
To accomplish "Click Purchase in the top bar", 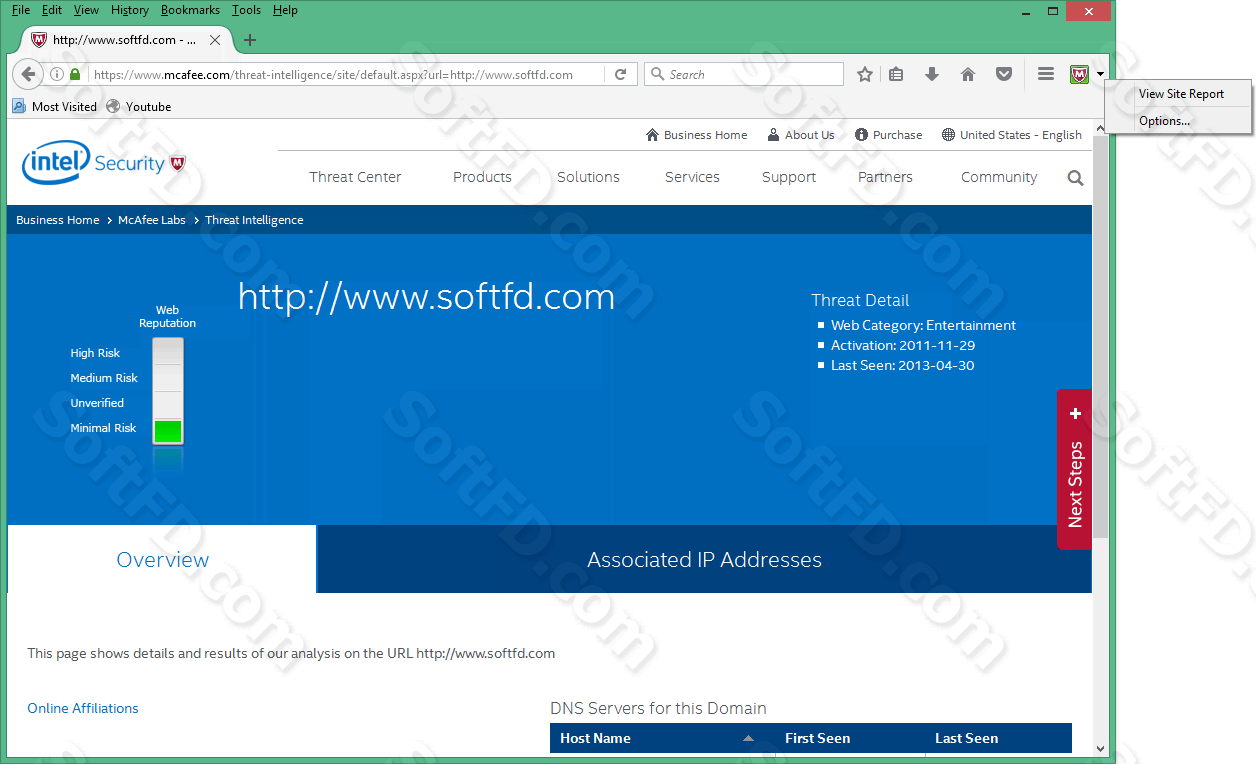I will 888,135.
